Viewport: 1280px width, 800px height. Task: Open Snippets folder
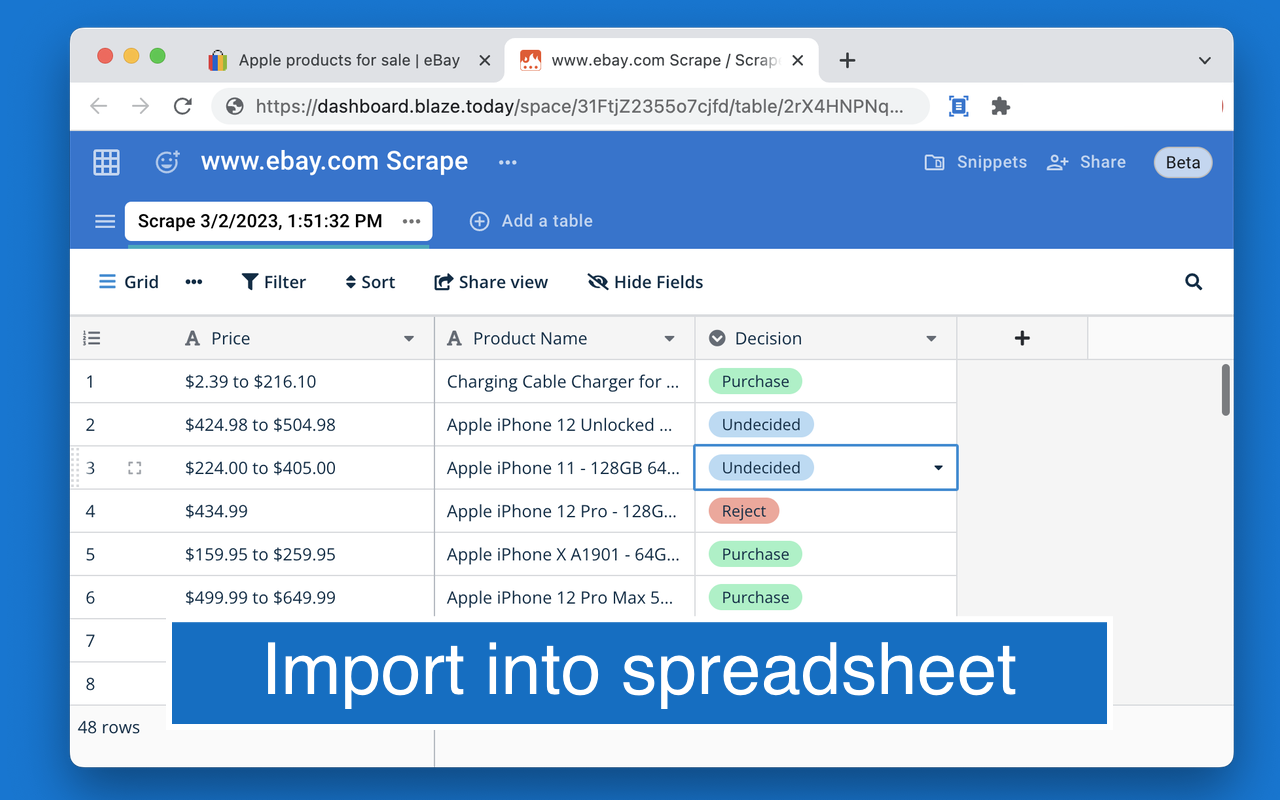[x=975, y=162]
